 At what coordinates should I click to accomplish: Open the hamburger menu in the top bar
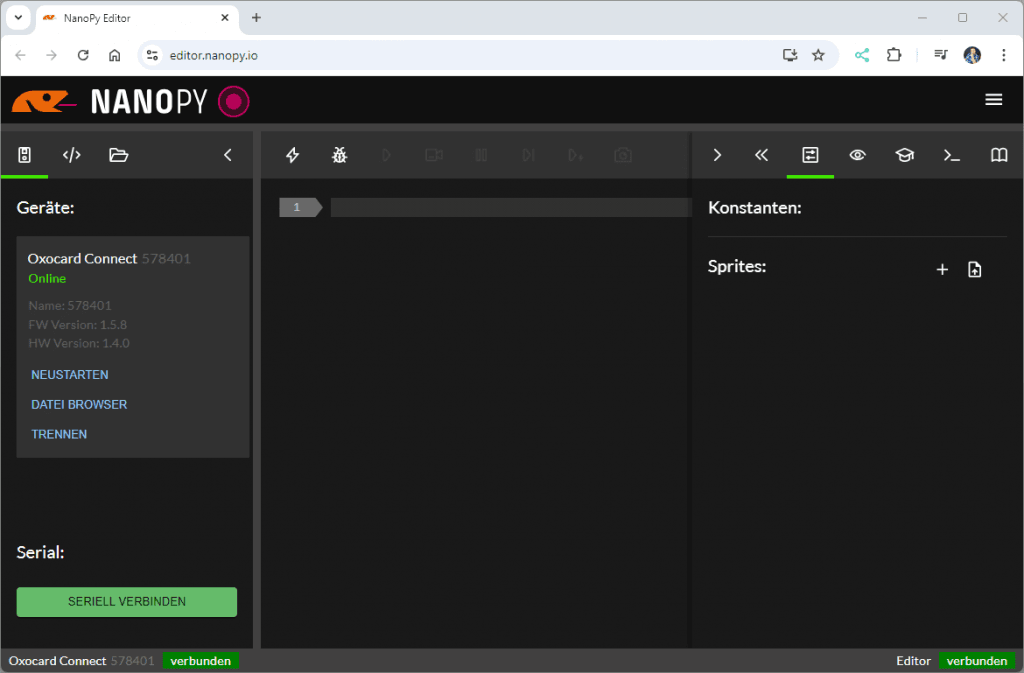pos(994,99)
